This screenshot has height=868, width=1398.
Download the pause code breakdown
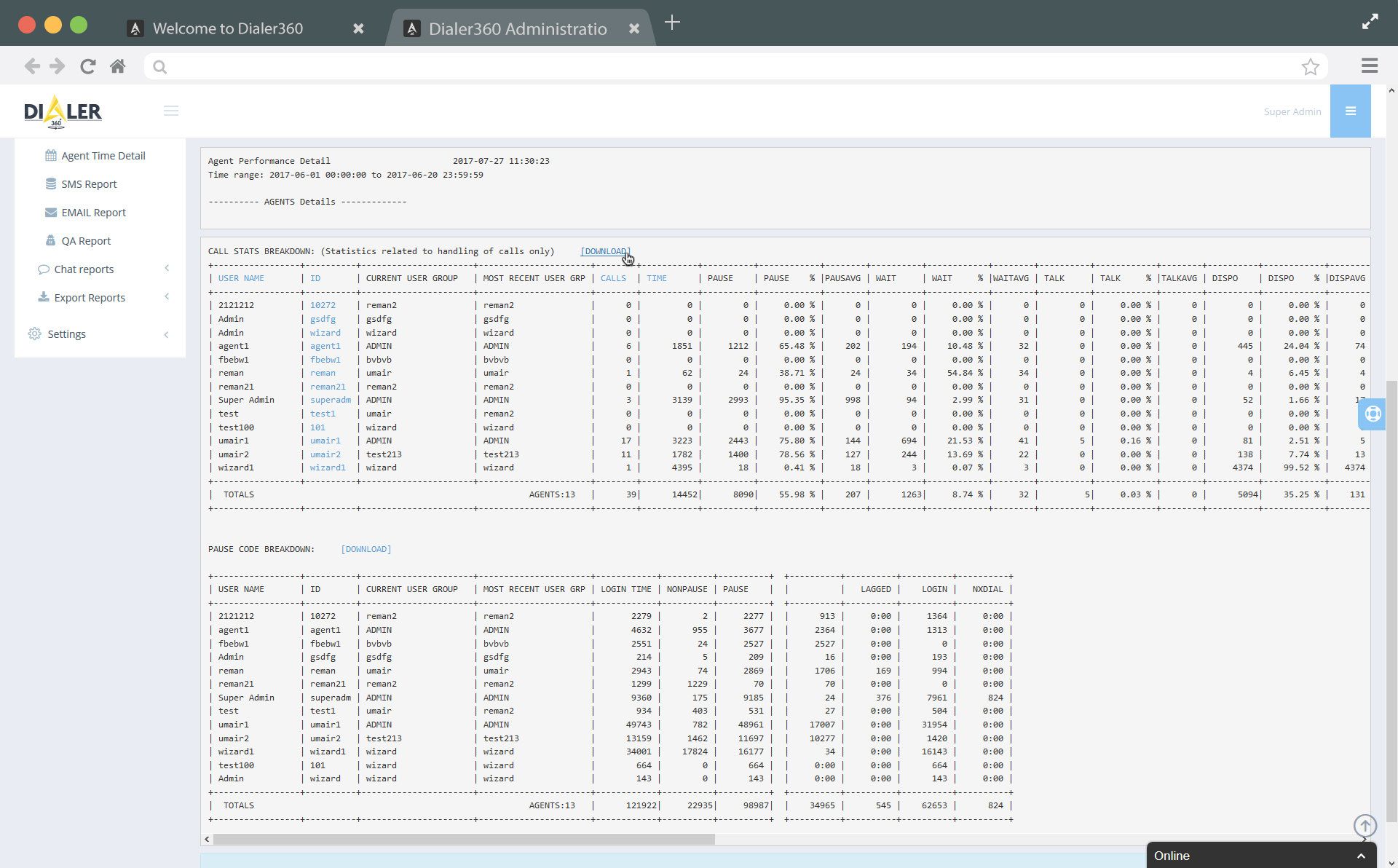click(366, 549)
